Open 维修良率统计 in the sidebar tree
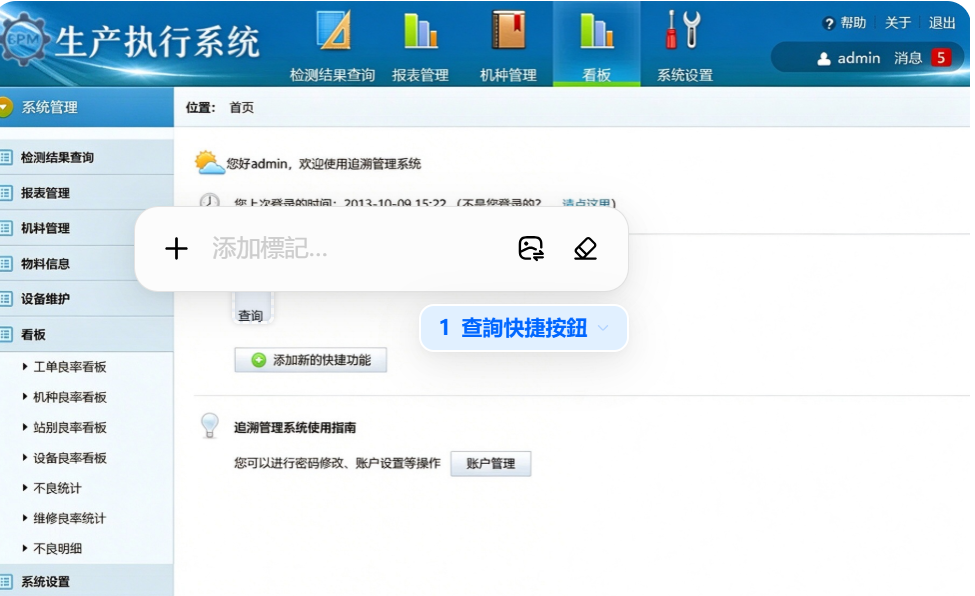Image resolution: width=975 pixels, height=596 pixels. point(70,518)
